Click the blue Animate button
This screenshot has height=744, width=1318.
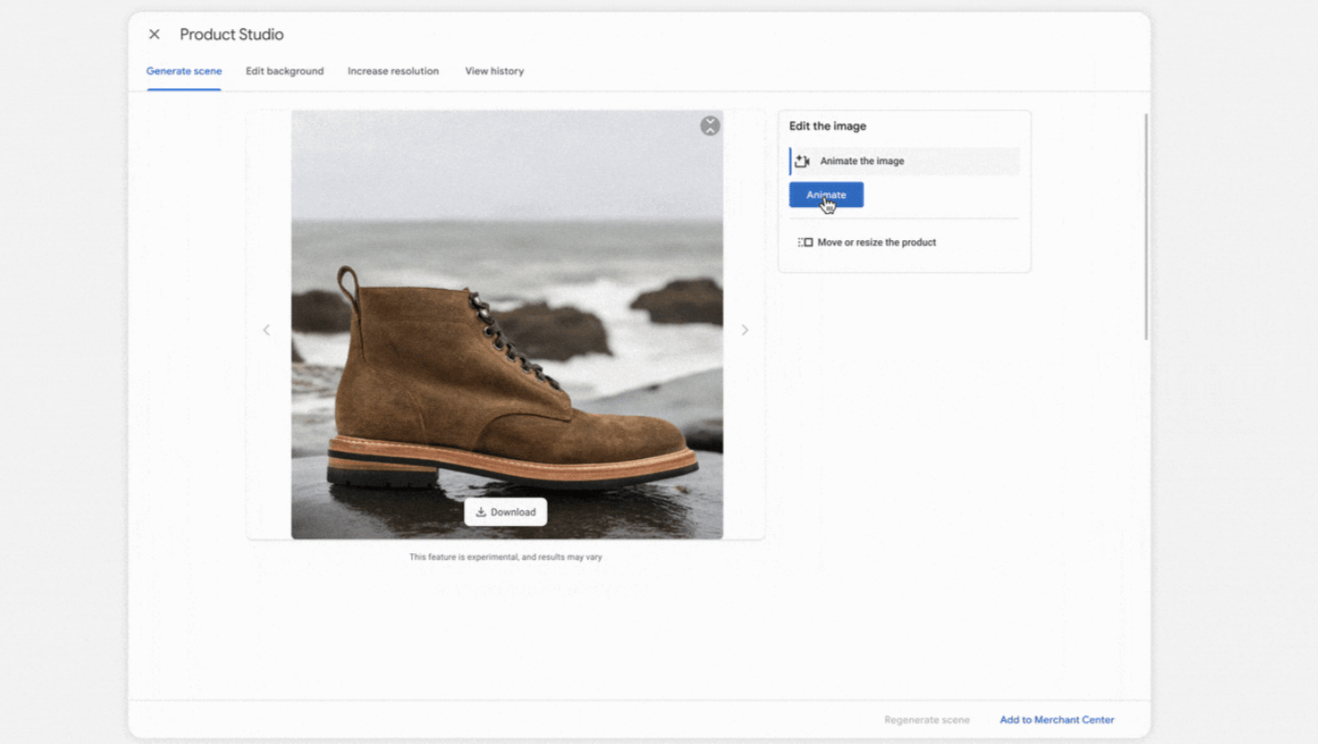[826, 195]
